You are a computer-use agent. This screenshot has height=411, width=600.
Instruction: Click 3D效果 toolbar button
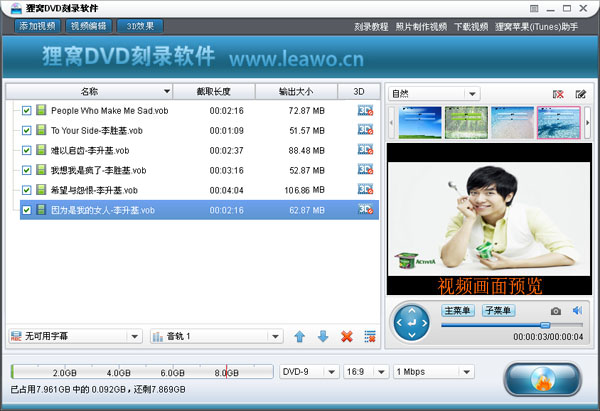click(x=140, y=26)
